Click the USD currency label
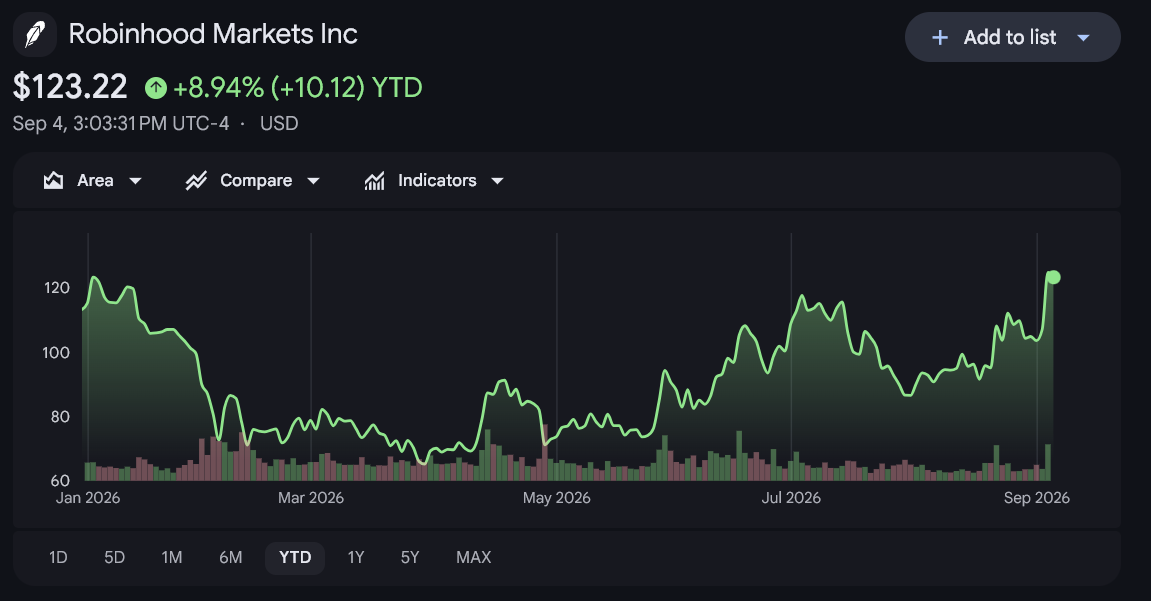 (279, 123)
